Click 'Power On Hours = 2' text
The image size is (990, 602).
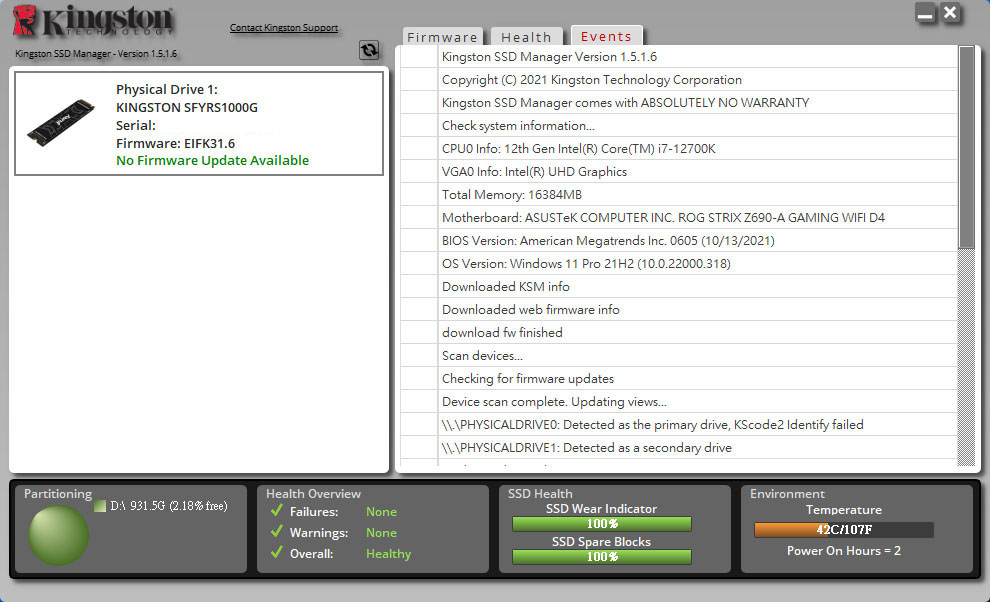click(844, 551)
